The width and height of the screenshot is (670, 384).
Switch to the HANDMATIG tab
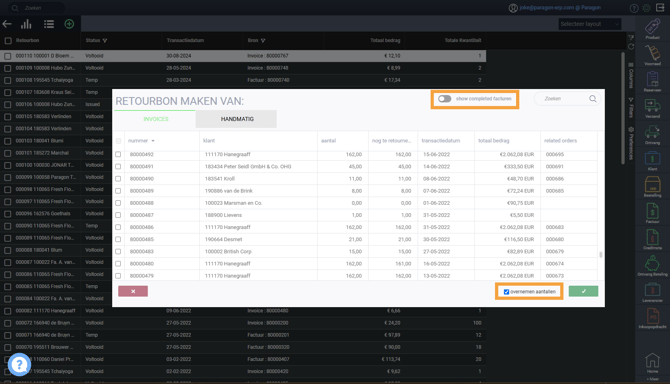point(237,119)
